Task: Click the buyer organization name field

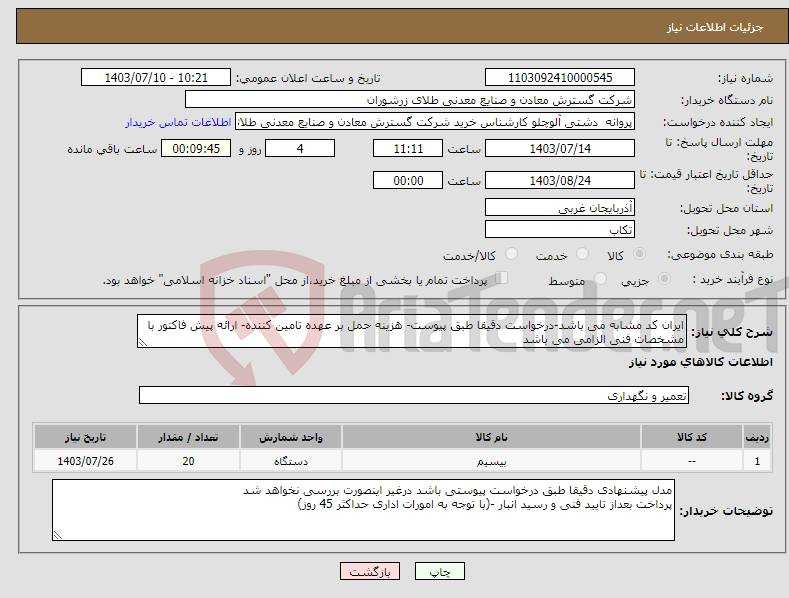Action: [x=410, y=100]
